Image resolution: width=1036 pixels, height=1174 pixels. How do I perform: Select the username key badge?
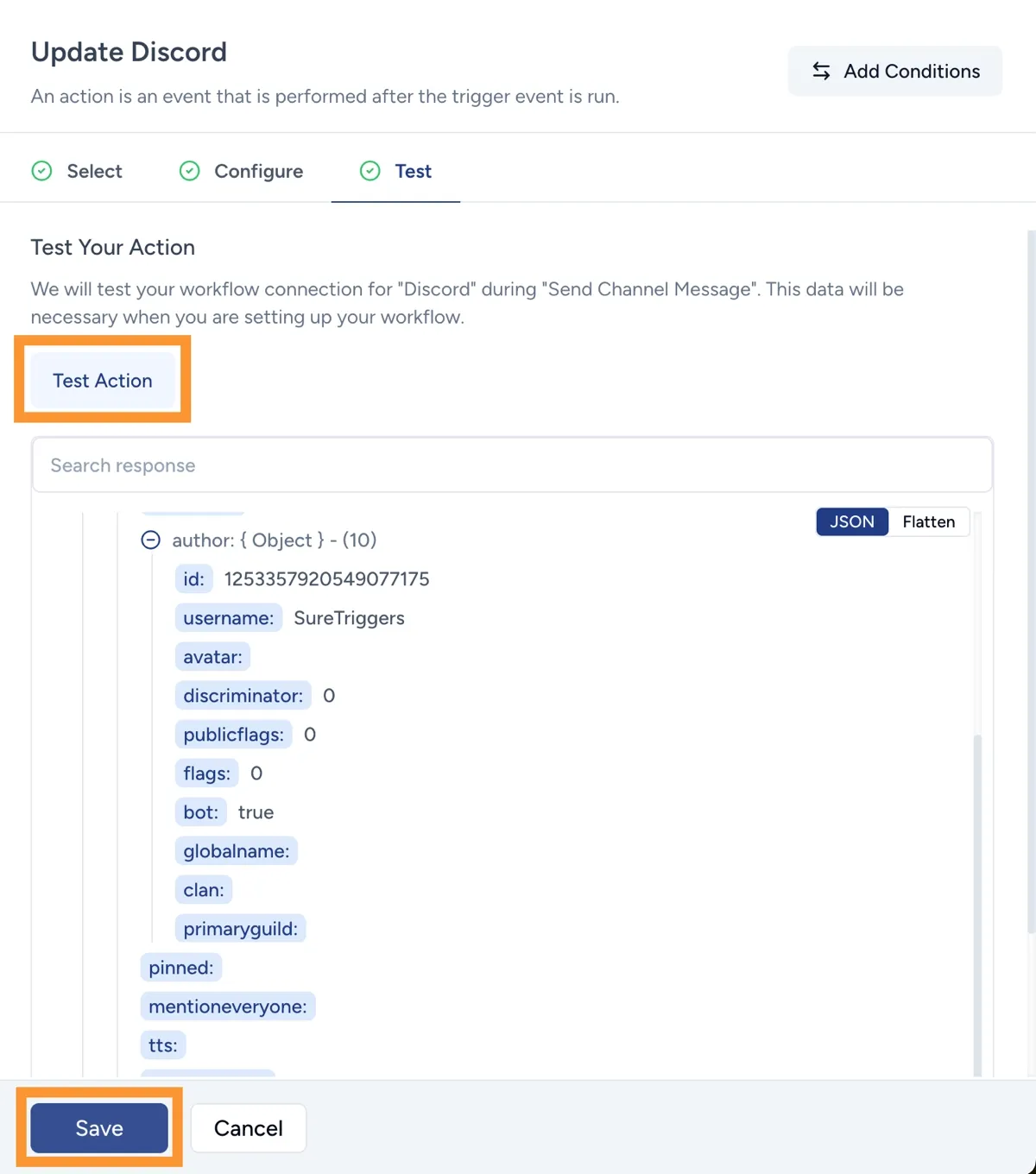point(228,617)
